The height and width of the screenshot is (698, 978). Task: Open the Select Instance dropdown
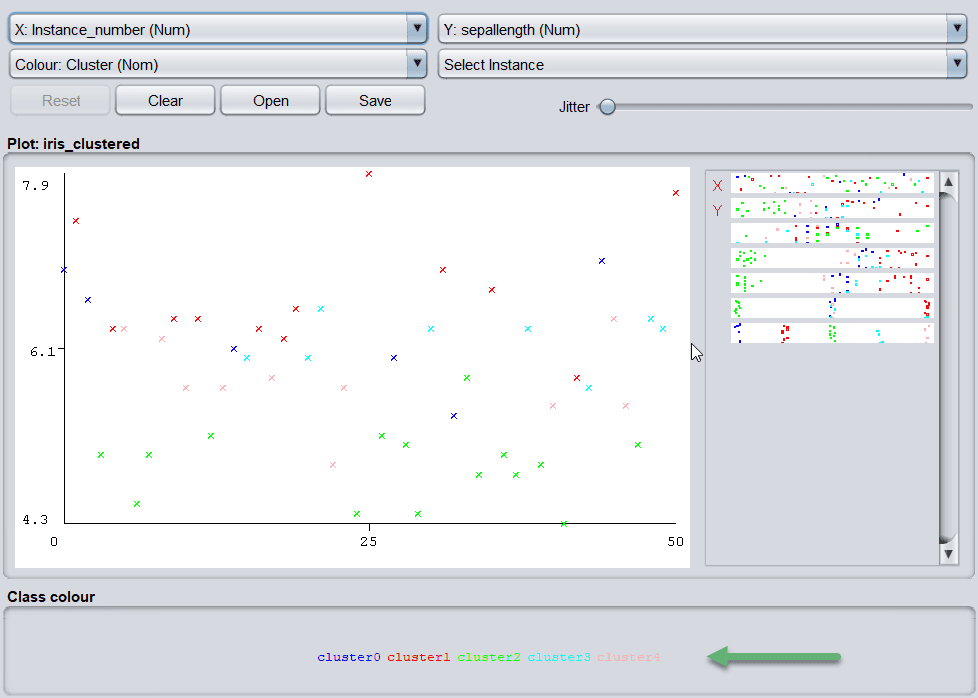(703, 64)
